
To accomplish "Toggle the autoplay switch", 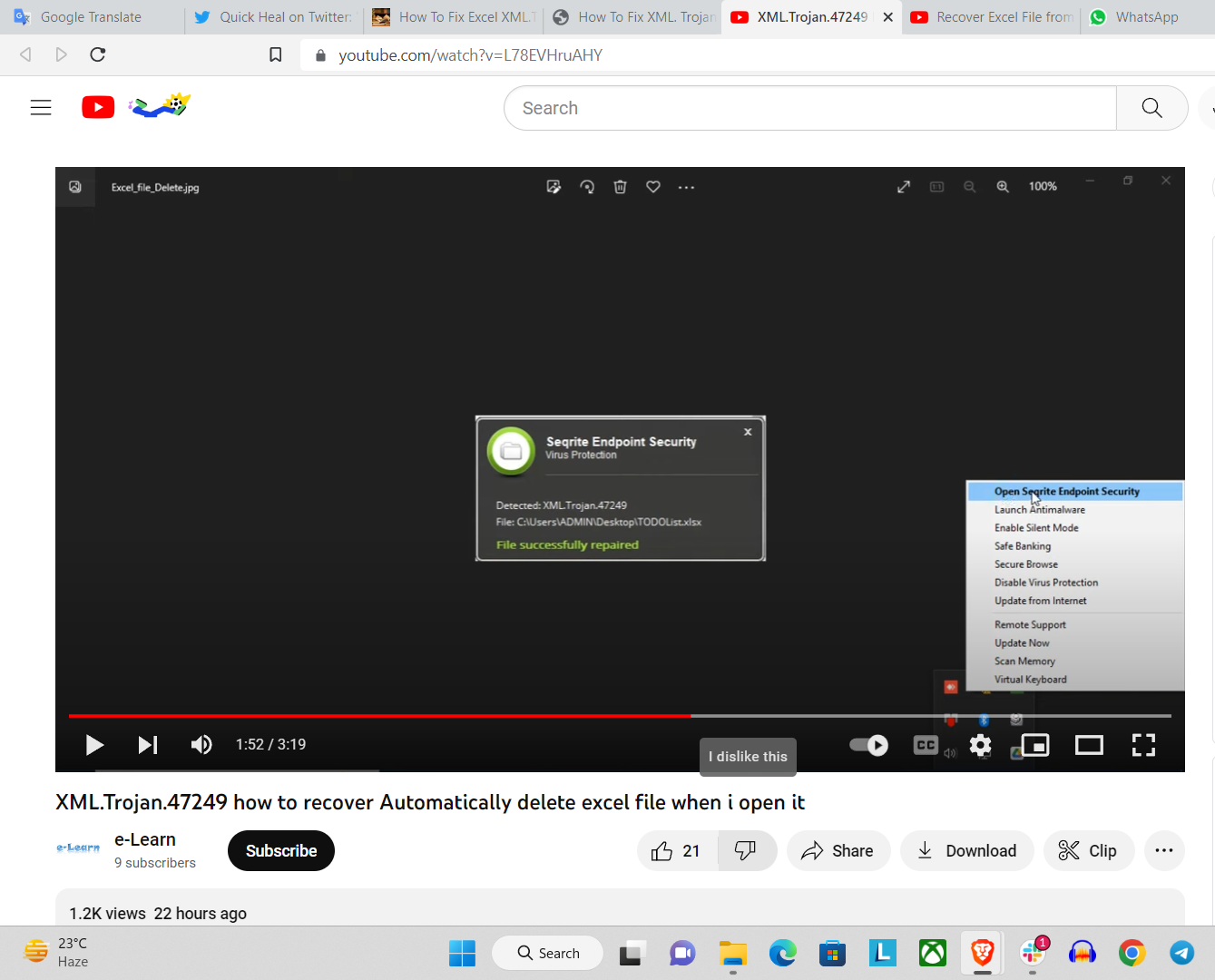I will click(868, 745).
